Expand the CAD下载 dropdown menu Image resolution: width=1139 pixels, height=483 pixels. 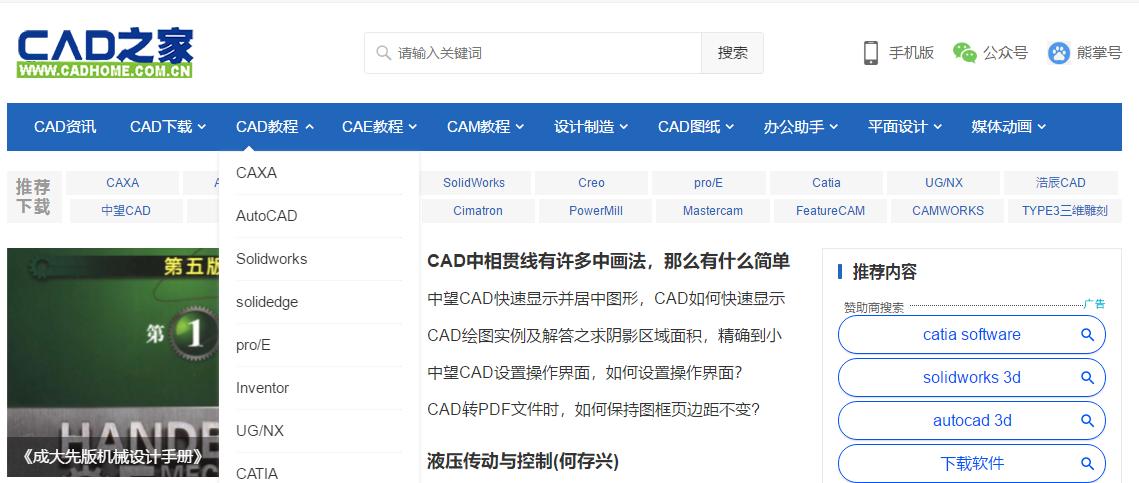pos(168,127)
